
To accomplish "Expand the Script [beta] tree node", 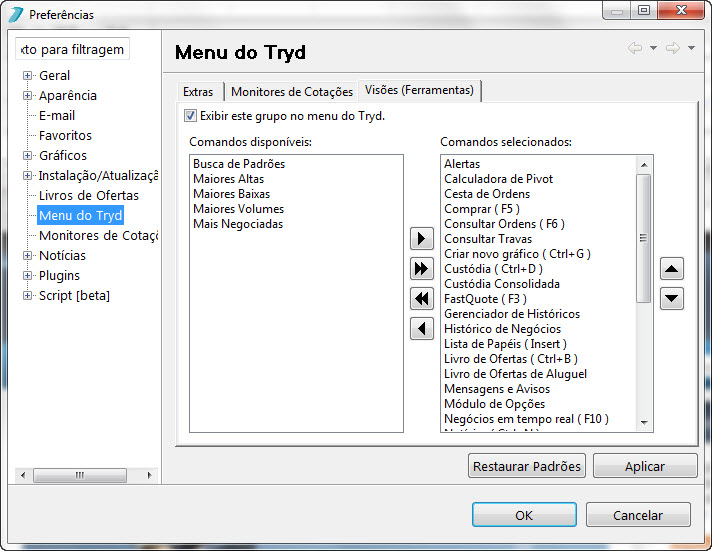I will 27,295.
